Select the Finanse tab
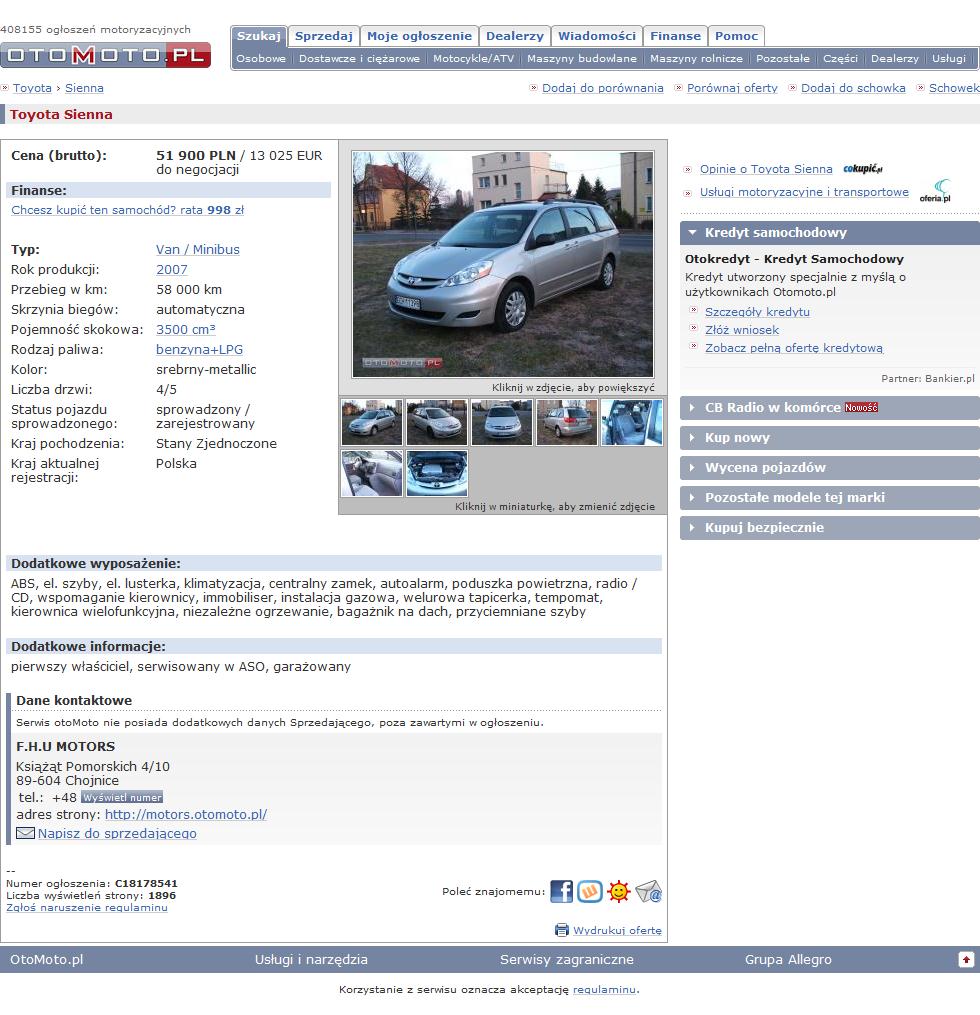The height and width of the screenshot is (1015, 980). click(675, 36)
